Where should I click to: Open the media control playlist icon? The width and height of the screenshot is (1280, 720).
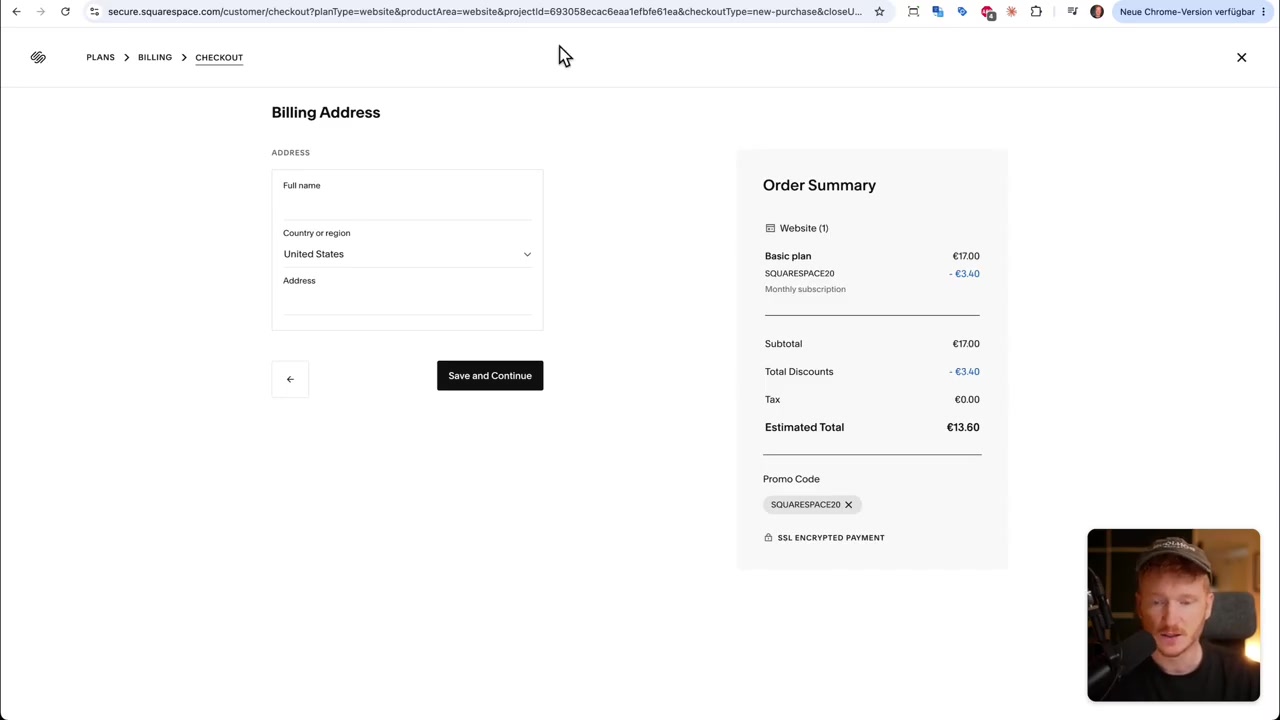pyautogui.click(x=1072, y=11)
